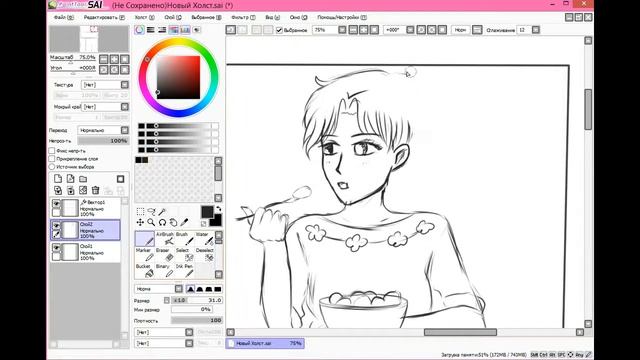The height and width of the screenshot is (360, 640).
Task: Swap foreground and background colors
Action: pyautogui.click(x=219, y=209)
